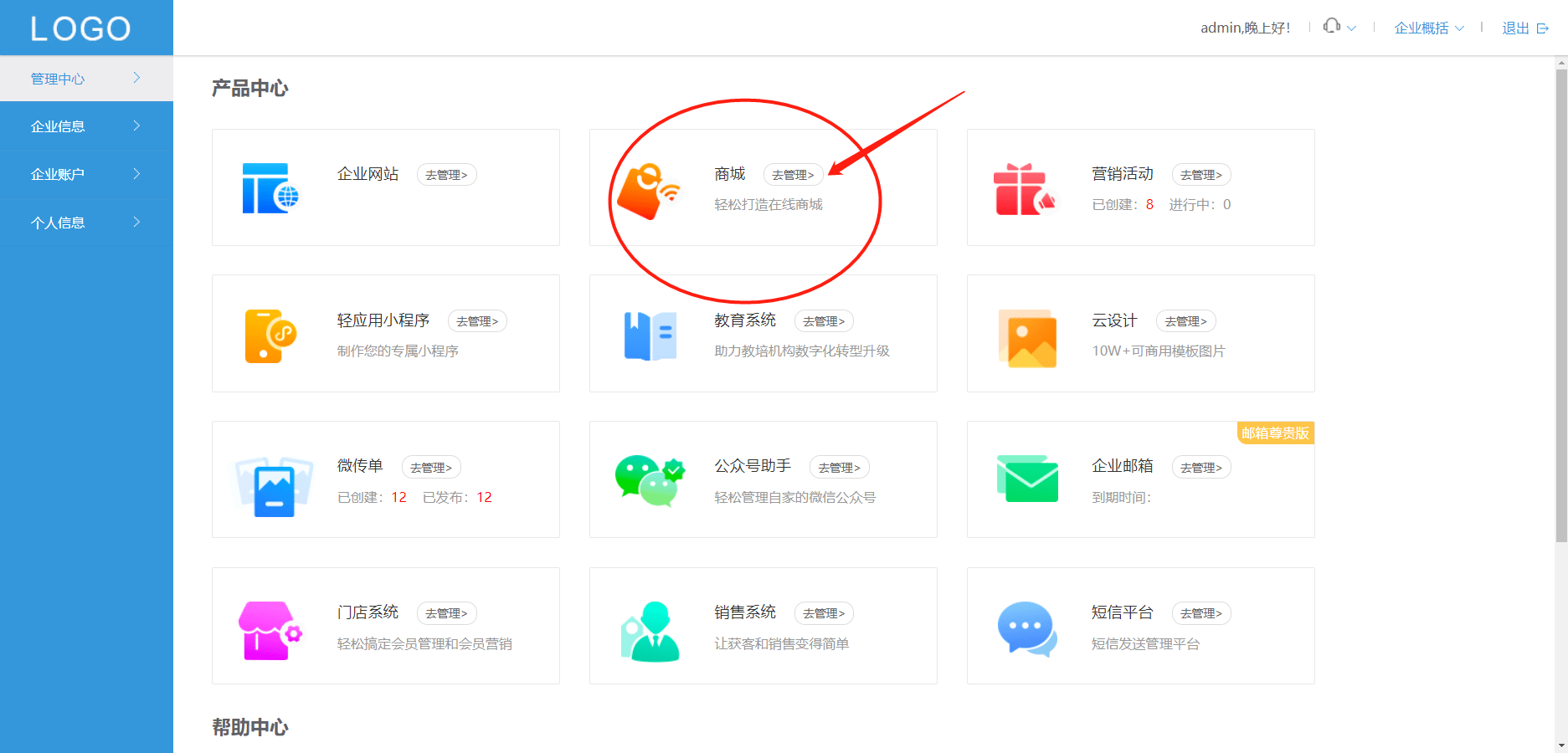Select 个人信息 in the sidebar
This screenshot has height=753, width=1568.
click(86, 222)
